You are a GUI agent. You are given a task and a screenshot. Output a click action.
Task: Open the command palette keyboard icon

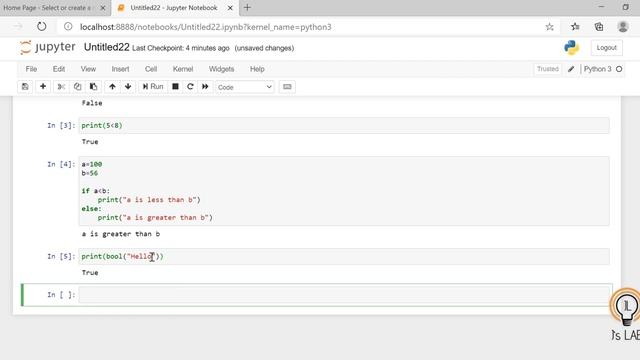point(287,87)
